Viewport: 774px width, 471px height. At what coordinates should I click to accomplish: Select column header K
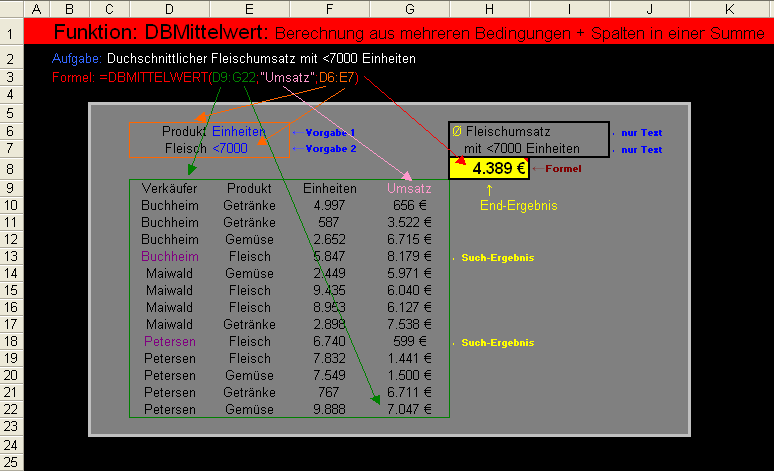point(730,9)
